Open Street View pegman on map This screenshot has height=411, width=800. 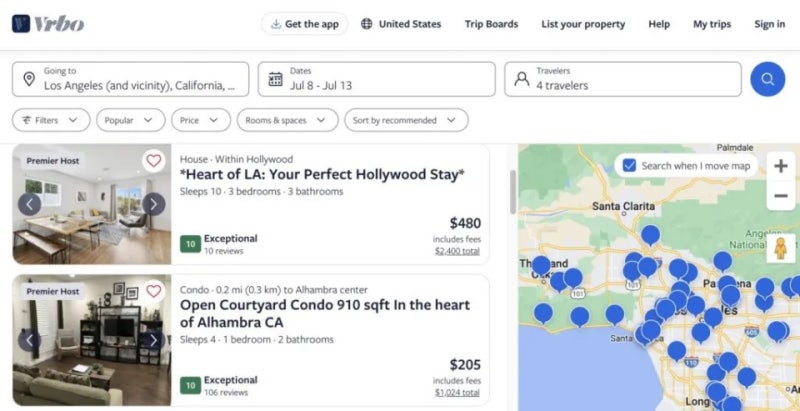(x=781, y=247)
